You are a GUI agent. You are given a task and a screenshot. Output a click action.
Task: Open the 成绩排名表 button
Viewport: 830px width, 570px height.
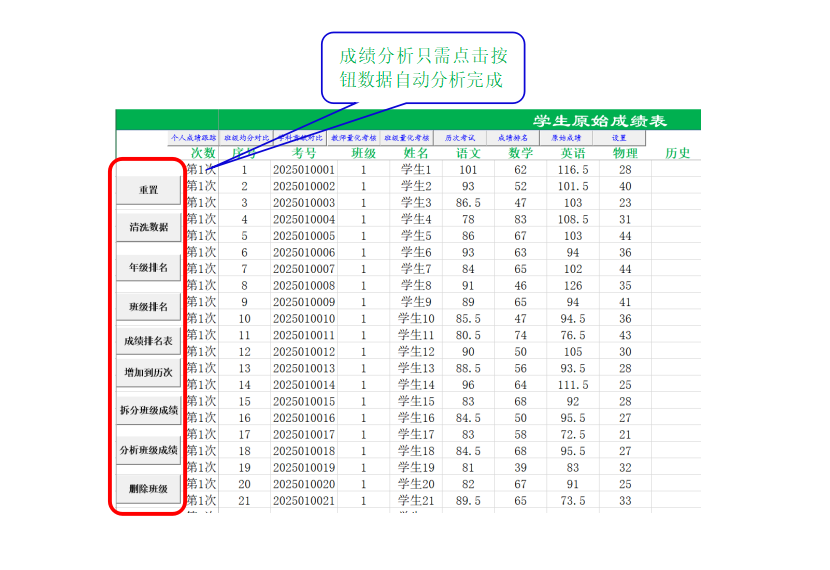pos(148,341)
